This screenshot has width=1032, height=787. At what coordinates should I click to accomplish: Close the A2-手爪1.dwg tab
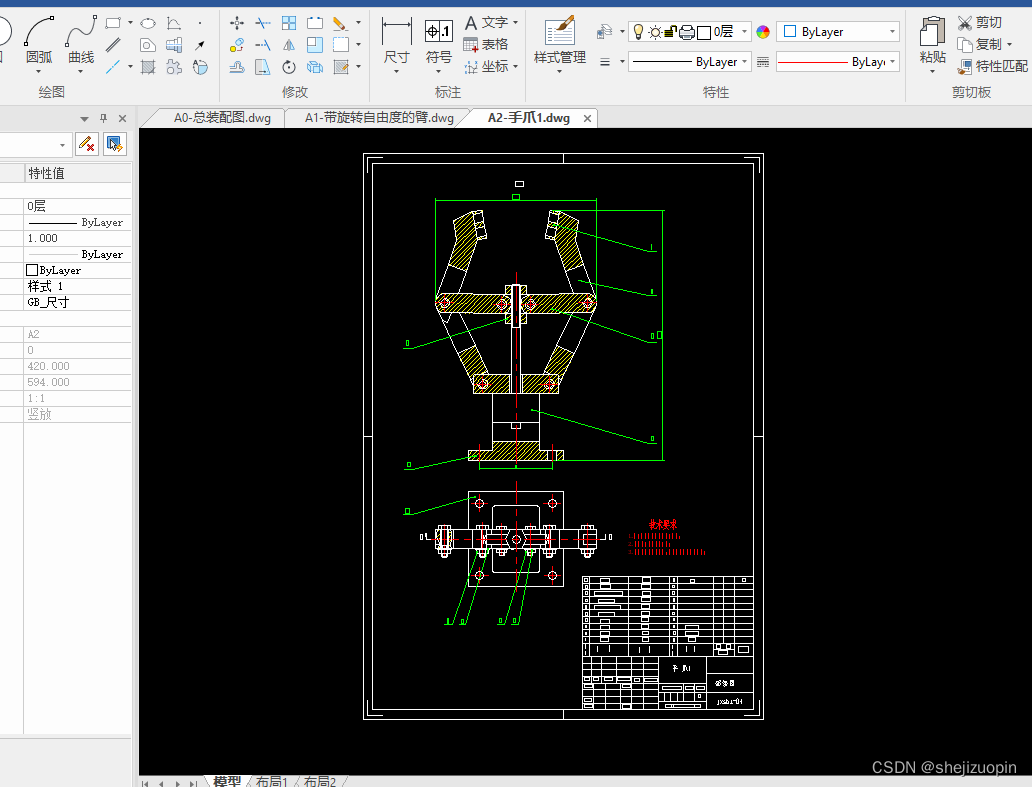[587, 118]
